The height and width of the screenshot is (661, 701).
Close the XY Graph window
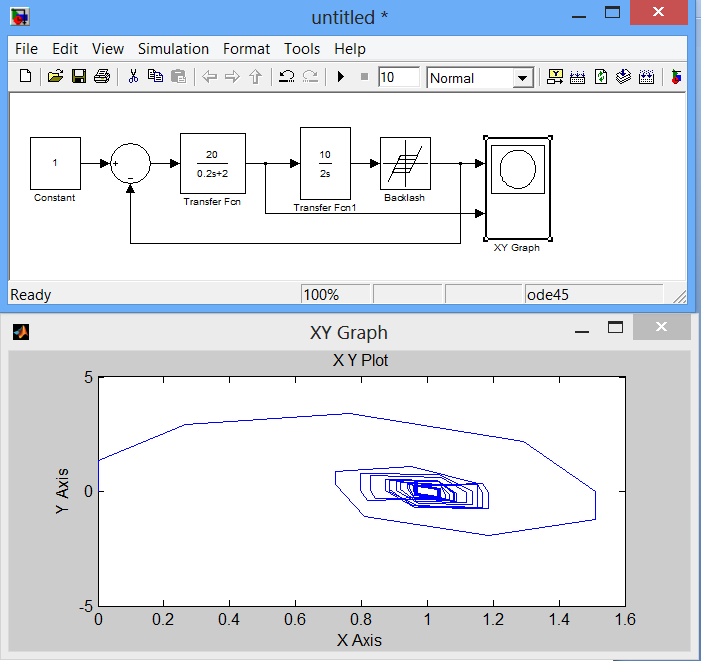coord(661,327)
